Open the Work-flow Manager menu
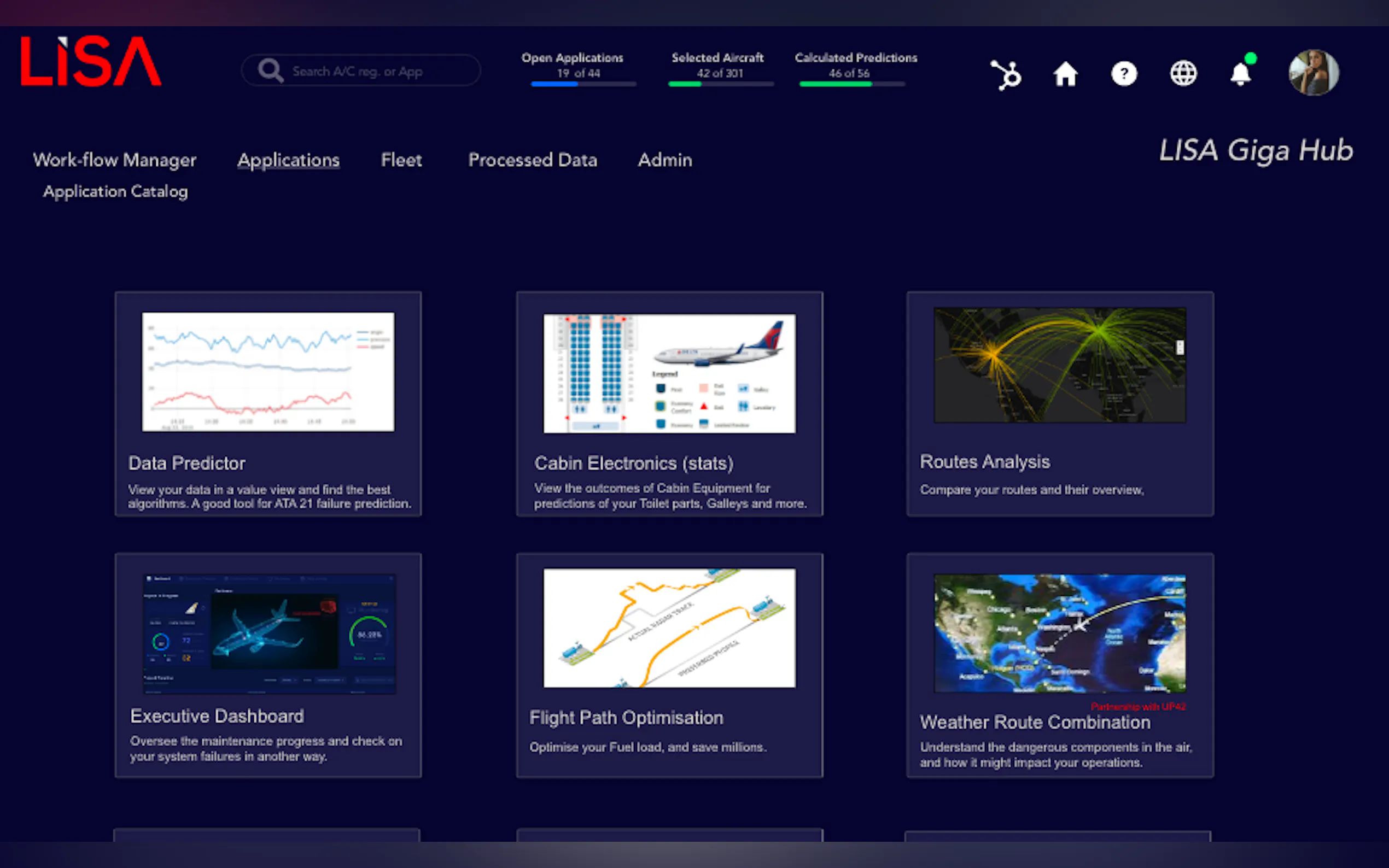The width and height of the screenshot is (1389, 868). point(114,160)
